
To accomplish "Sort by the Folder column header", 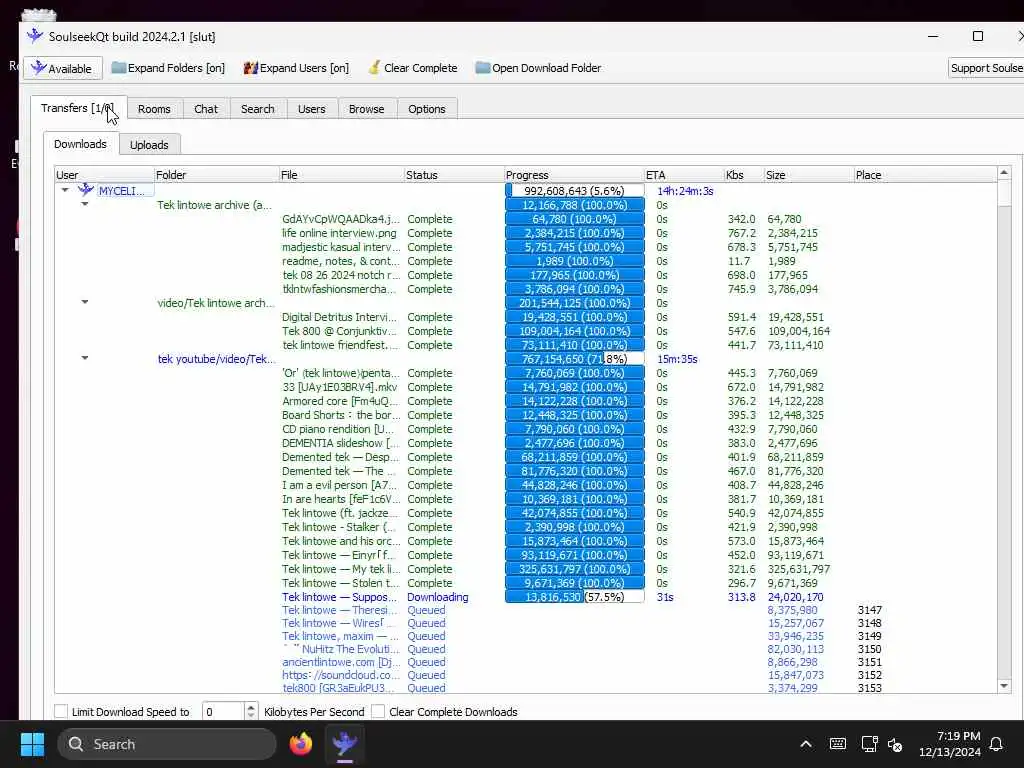I will (216, 175).
